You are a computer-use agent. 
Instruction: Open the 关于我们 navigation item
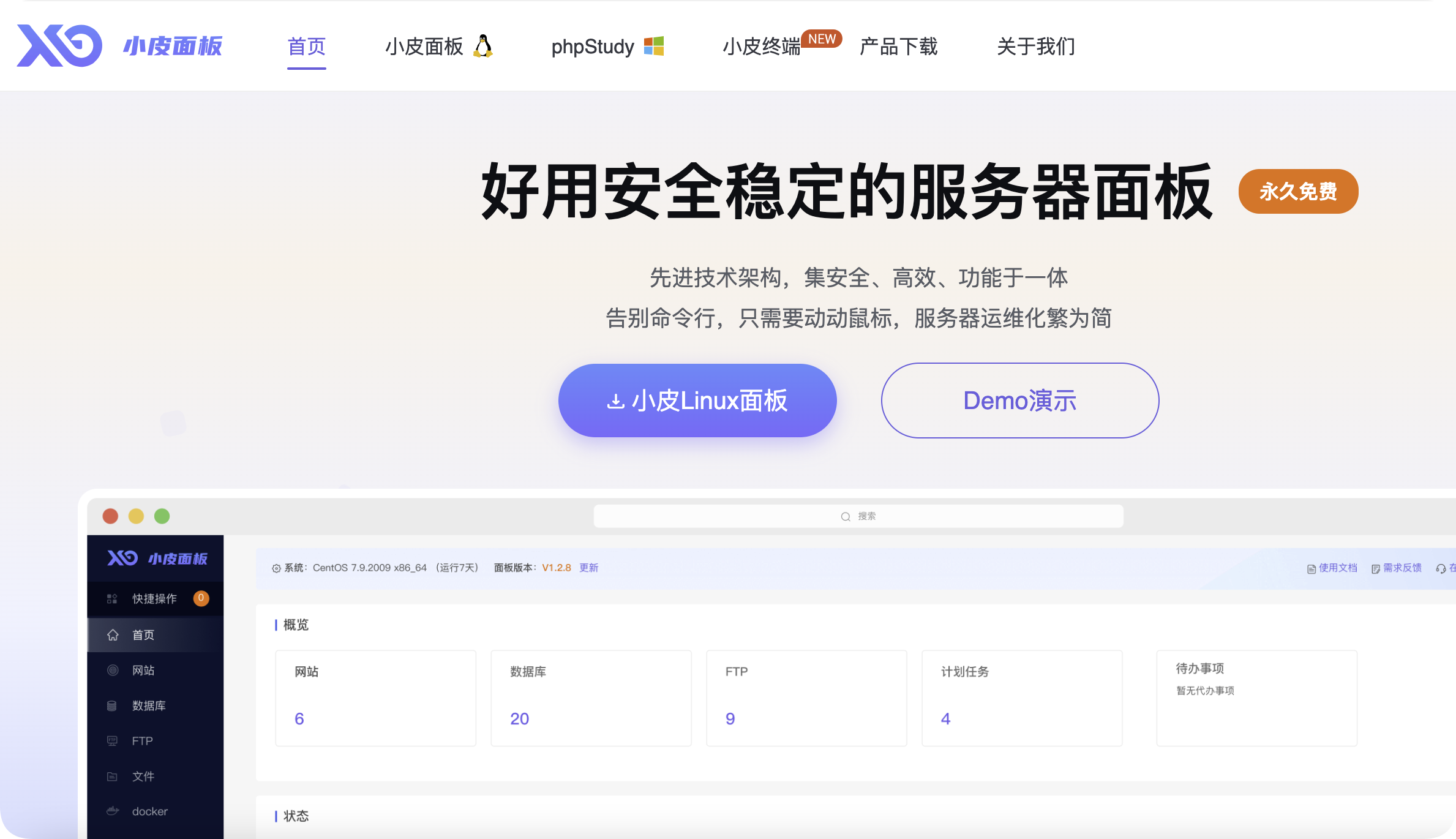click(x=1036, y=47)
